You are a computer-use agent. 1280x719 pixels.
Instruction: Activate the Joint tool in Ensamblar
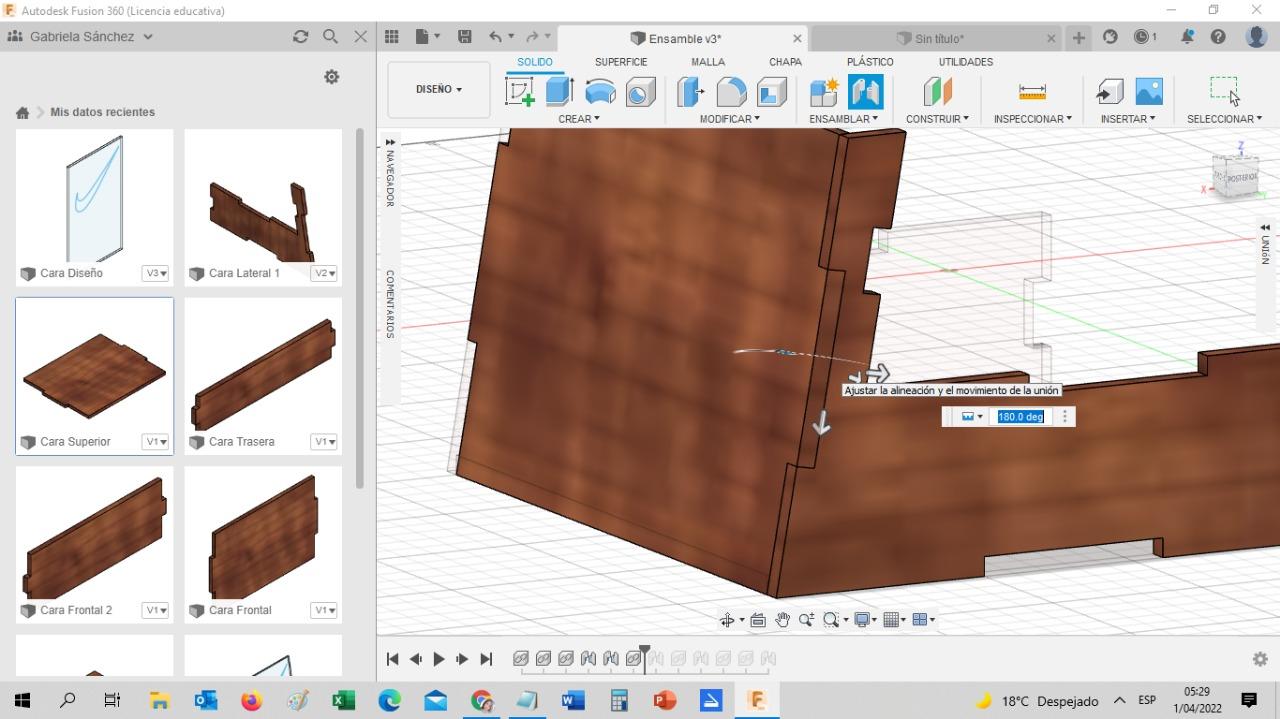point(865,92)
